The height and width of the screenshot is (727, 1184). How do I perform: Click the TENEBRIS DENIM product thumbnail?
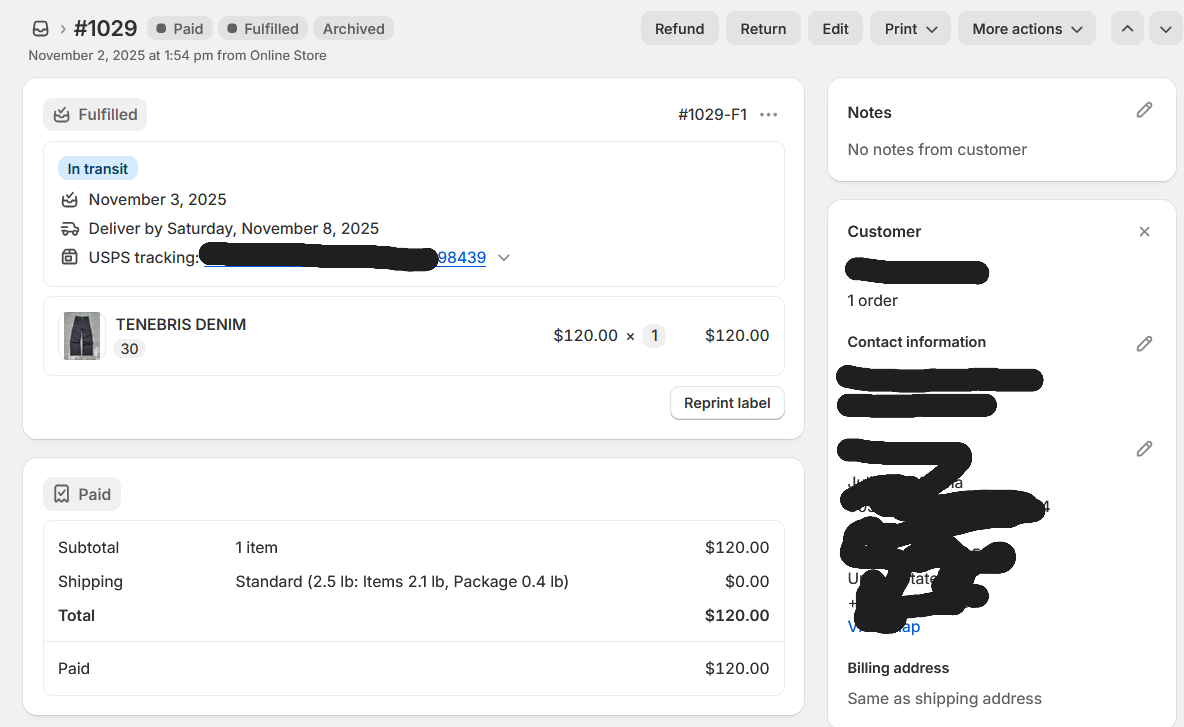click(x=82, y=336)
